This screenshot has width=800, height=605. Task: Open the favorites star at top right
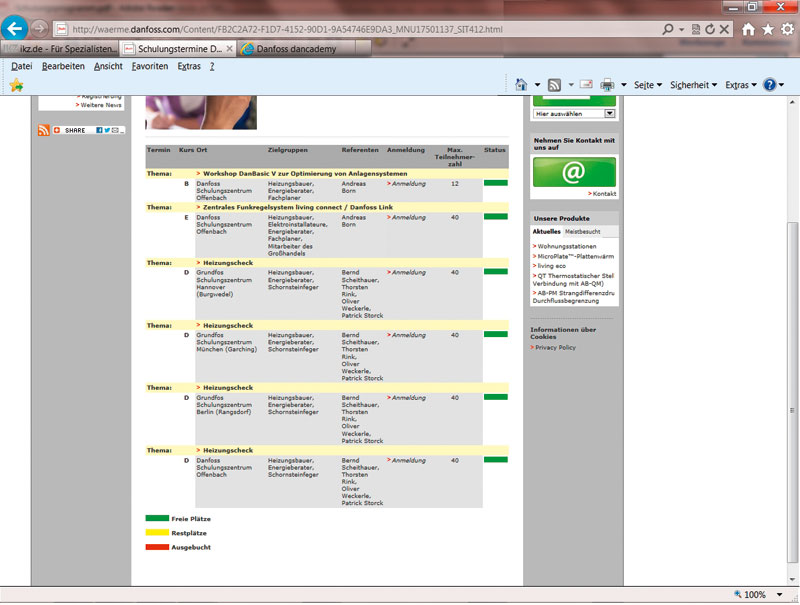pyautogui.click(x=768, y=29)
